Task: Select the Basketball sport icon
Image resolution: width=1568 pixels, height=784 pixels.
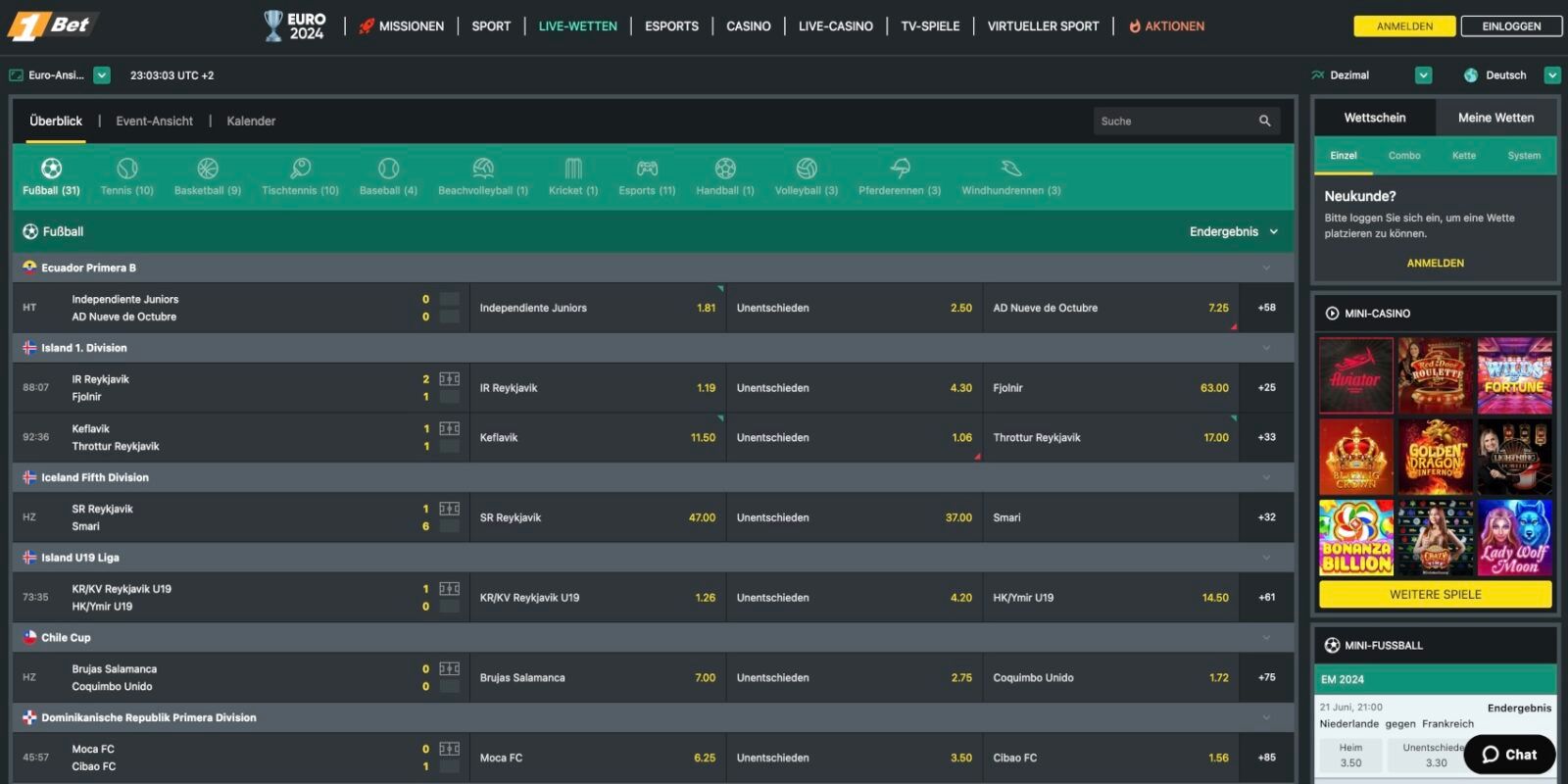Action: pos(207,169)
